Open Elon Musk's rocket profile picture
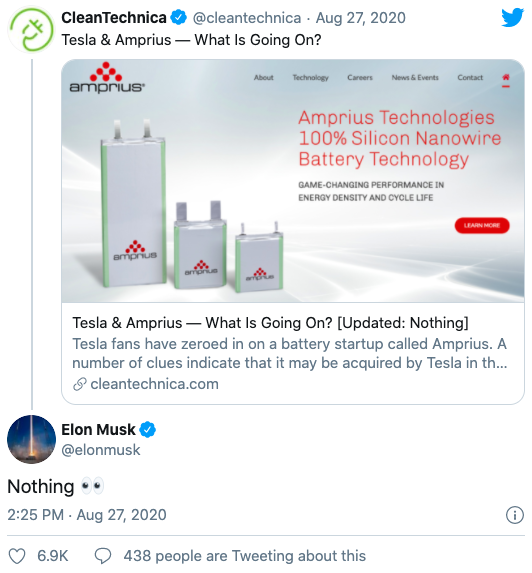Screen dimensions: 532x573 31,439
